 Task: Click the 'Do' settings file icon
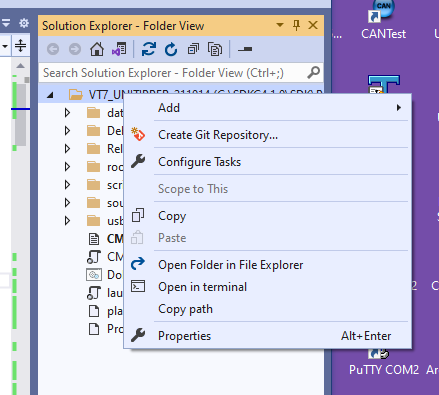point(94,275)
